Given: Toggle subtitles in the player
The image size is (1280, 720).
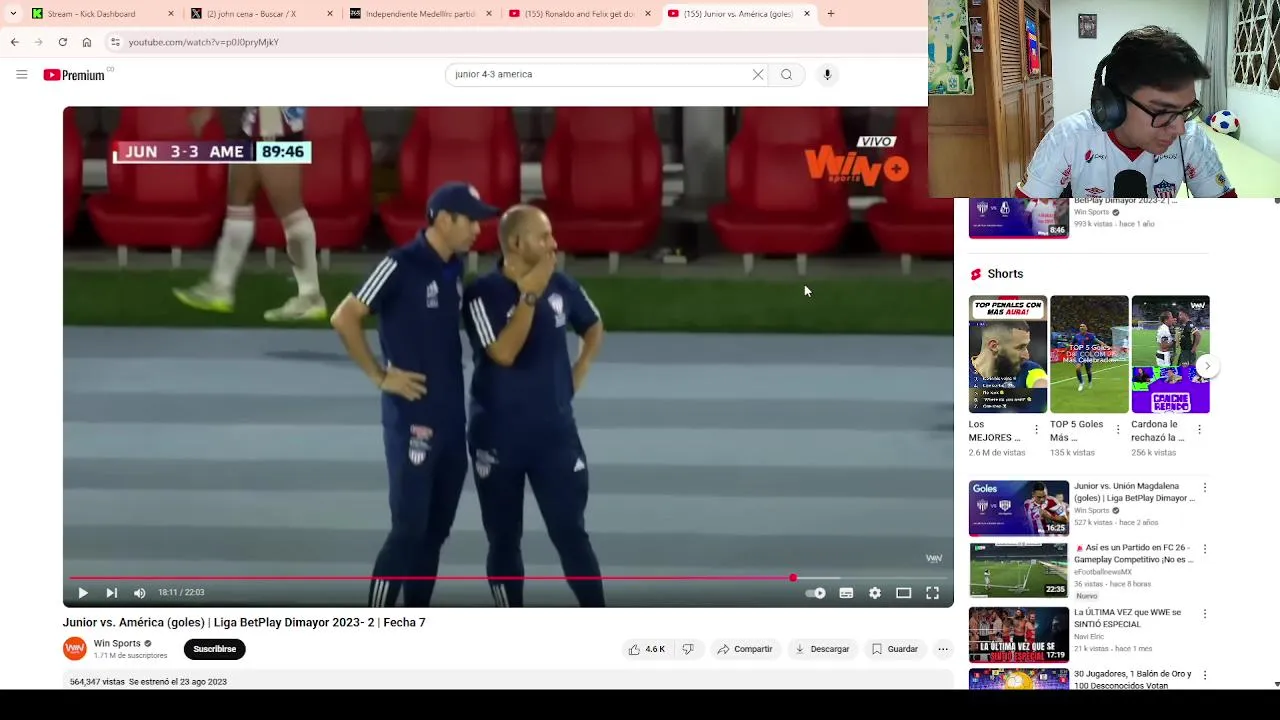Looking at the screenshot, I should pos(846,593).
